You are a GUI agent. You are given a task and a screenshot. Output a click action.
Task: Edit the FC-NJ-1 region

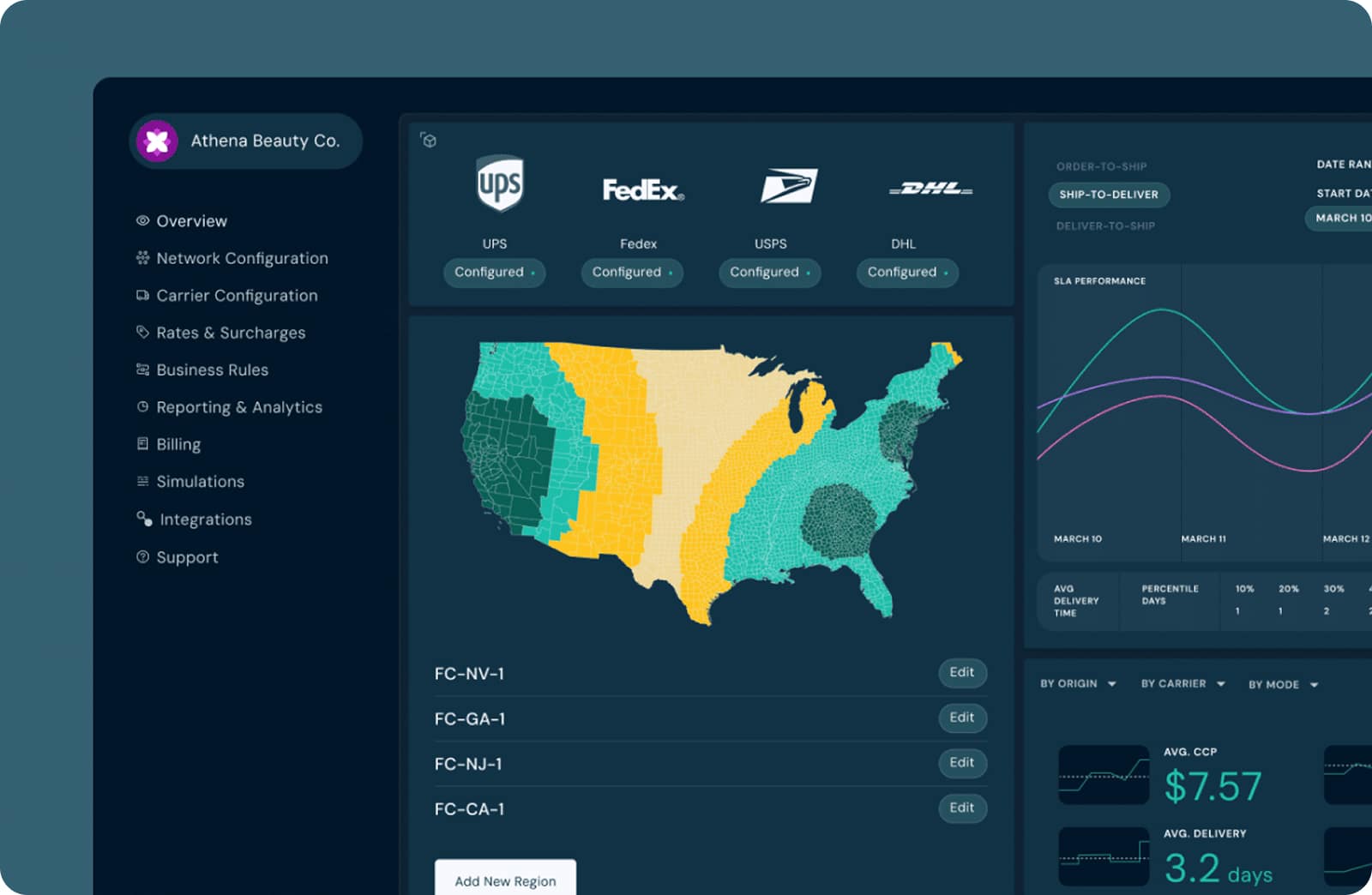tap(962, 763)
